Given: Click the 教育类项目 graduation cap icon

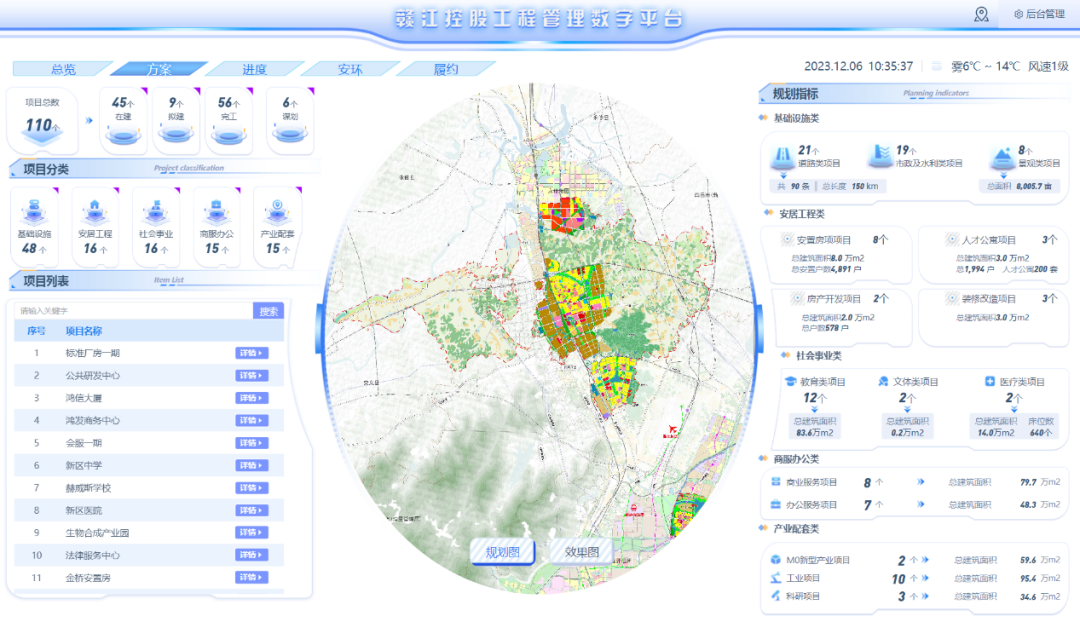Looking at the screenshot, I should click(790, 382).
